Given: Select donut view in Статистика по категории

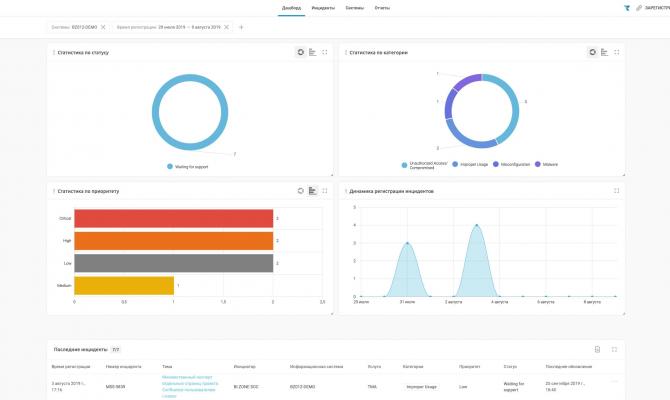Looking at the screenshot, I should [x=593, y=52].
